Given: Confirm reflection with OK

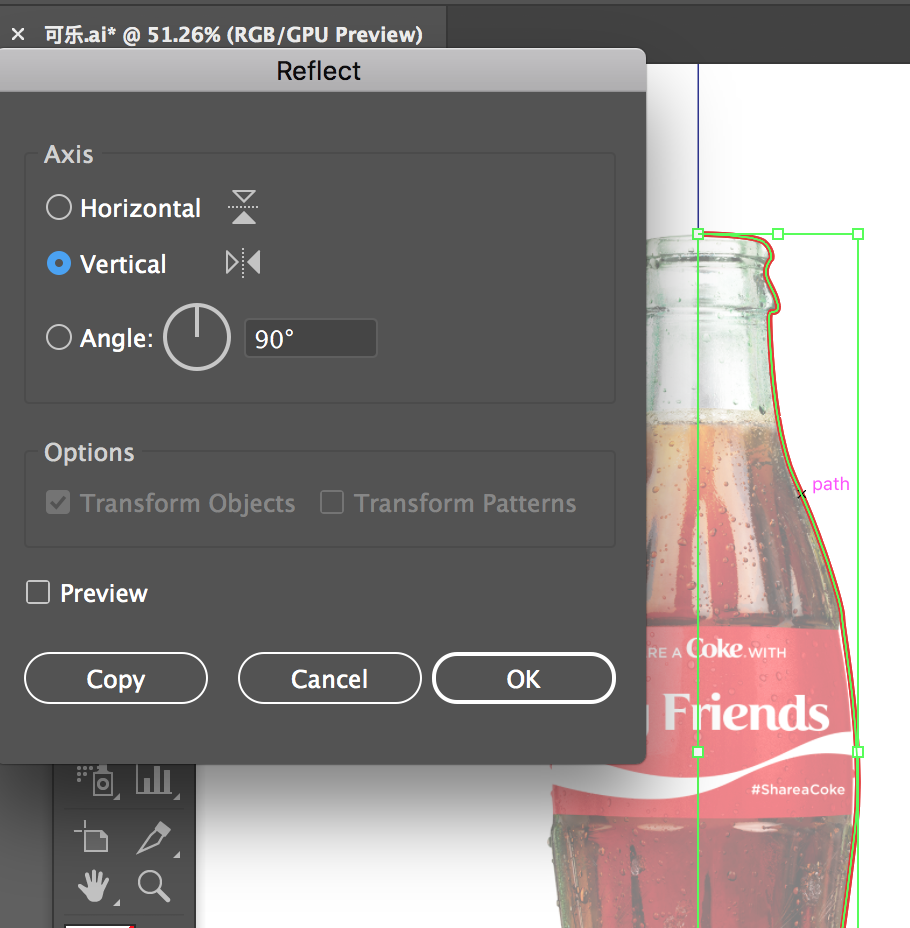Looking at the screenshot, I should tap(523, 679).
